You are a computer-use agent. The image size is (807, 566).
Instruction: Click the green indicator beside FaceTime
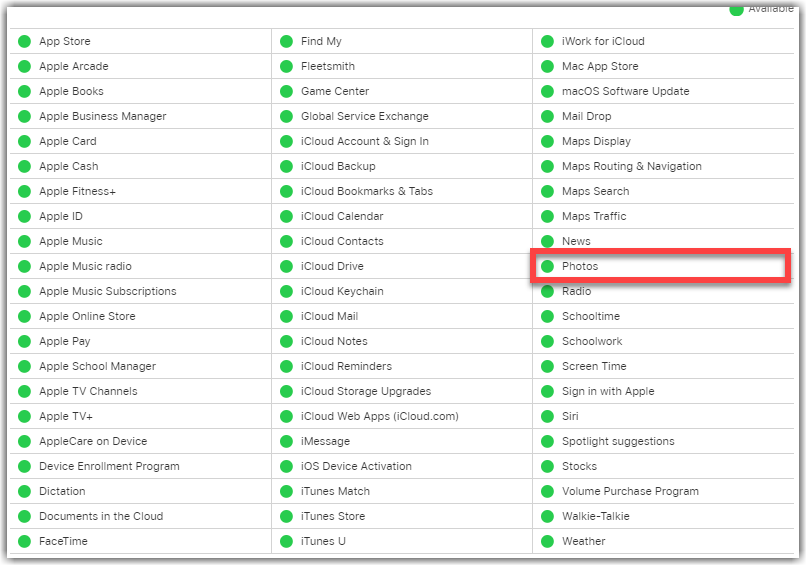[24, 542]
